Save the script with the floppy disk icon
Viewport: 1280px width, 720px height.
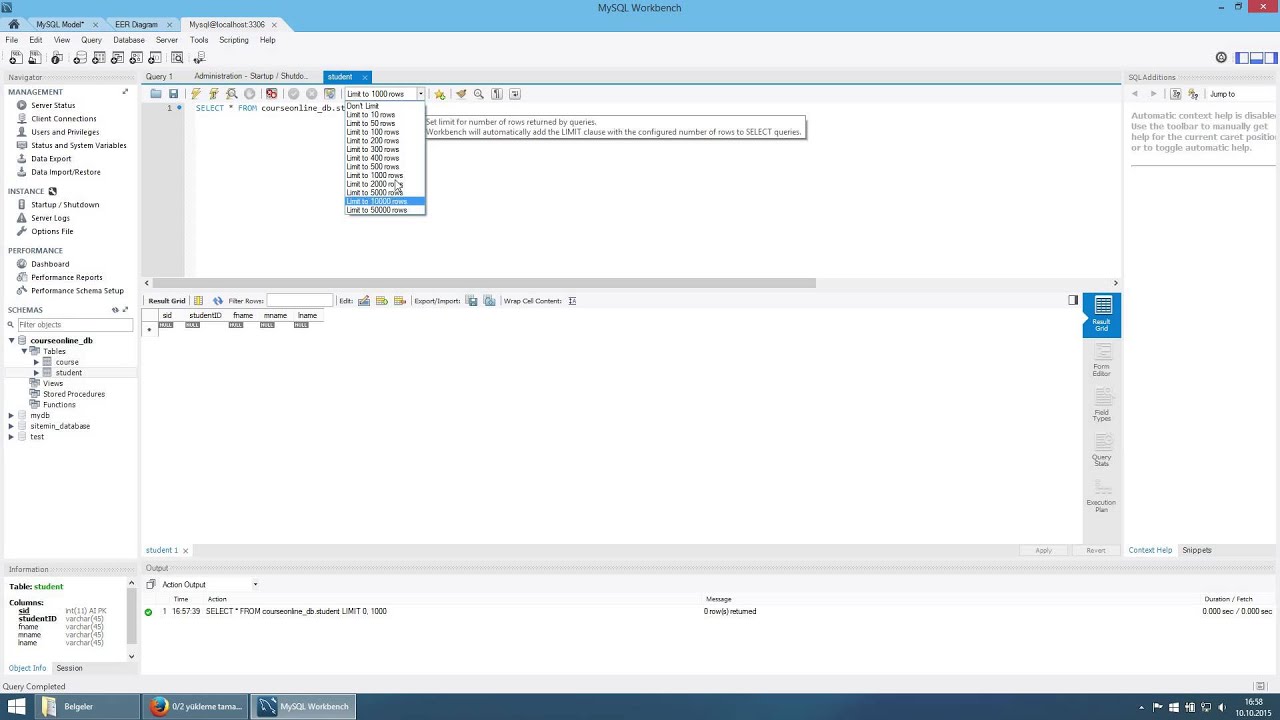coord(173,94)
